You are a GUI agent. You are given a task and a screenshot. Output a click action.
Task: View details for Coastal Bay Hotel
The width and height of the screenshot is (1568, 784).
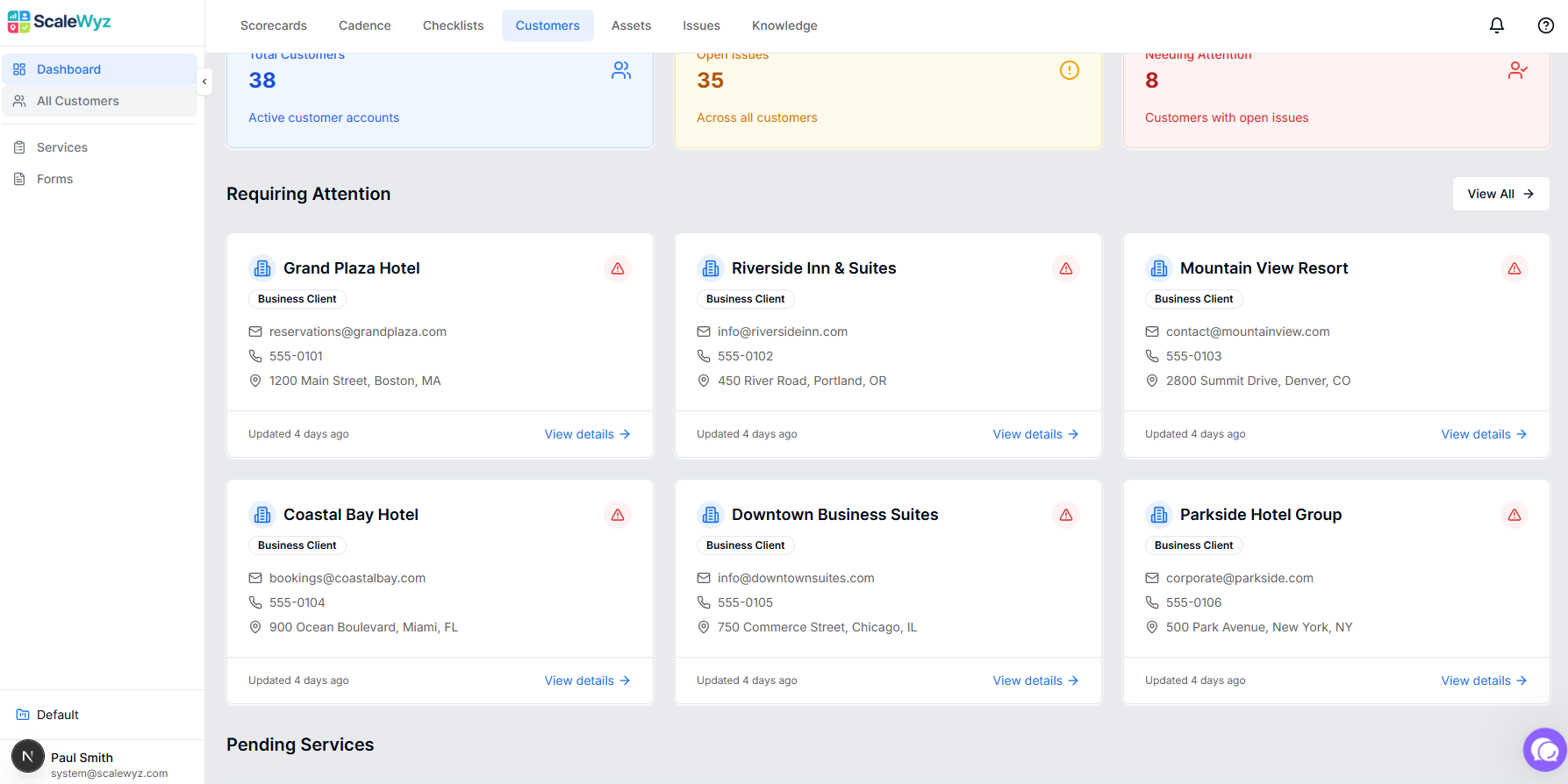pos(588,681)
